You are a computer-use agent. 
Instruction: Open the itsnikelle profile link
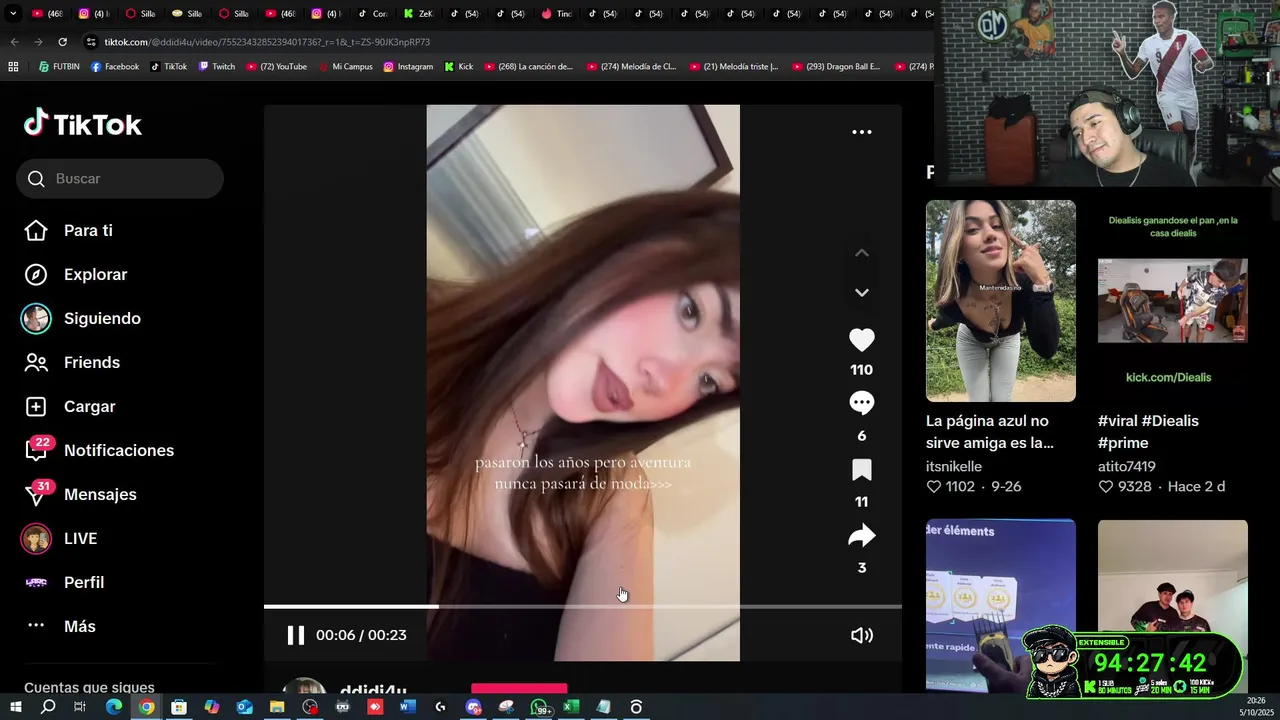(954, 466)
